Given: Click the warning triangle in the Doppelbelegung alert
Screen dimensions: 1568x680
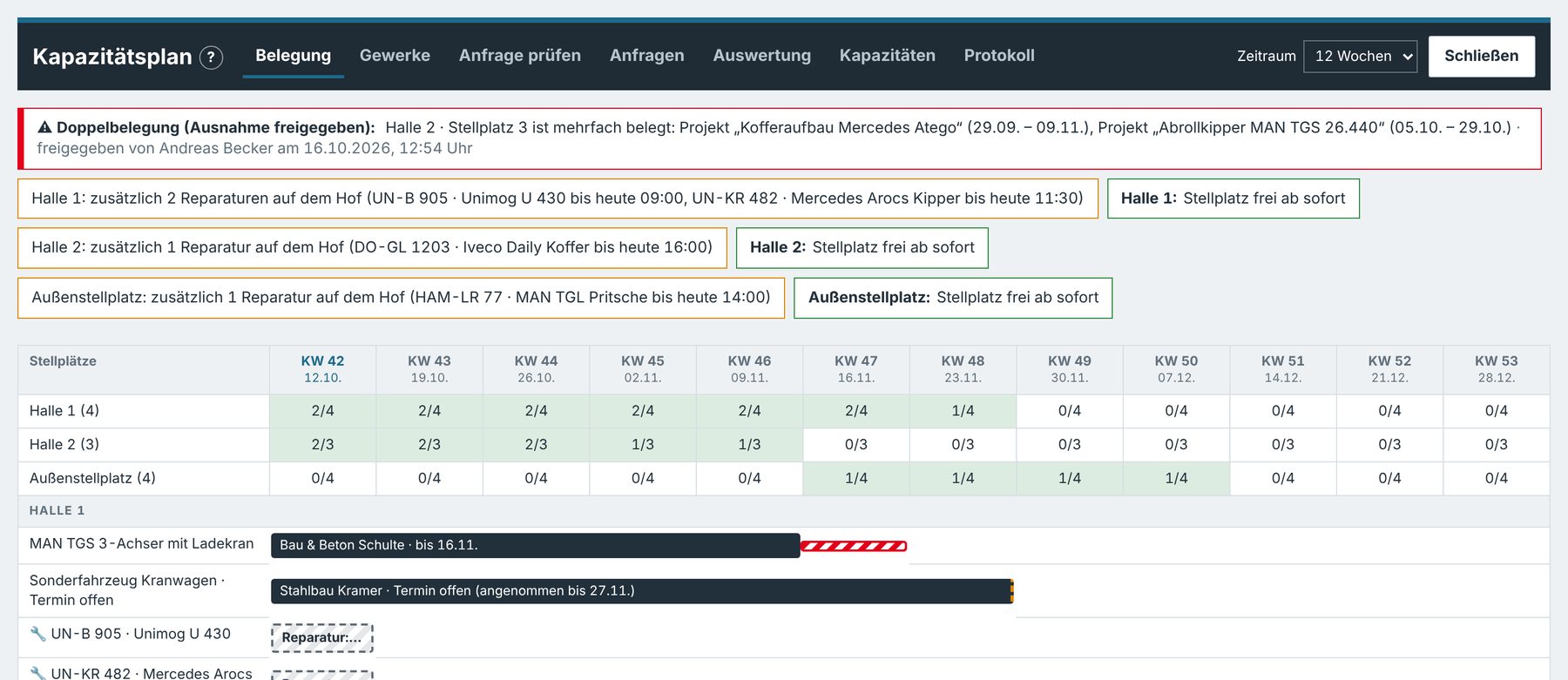Looking at the screenshot, I should (x=44, y=127).
